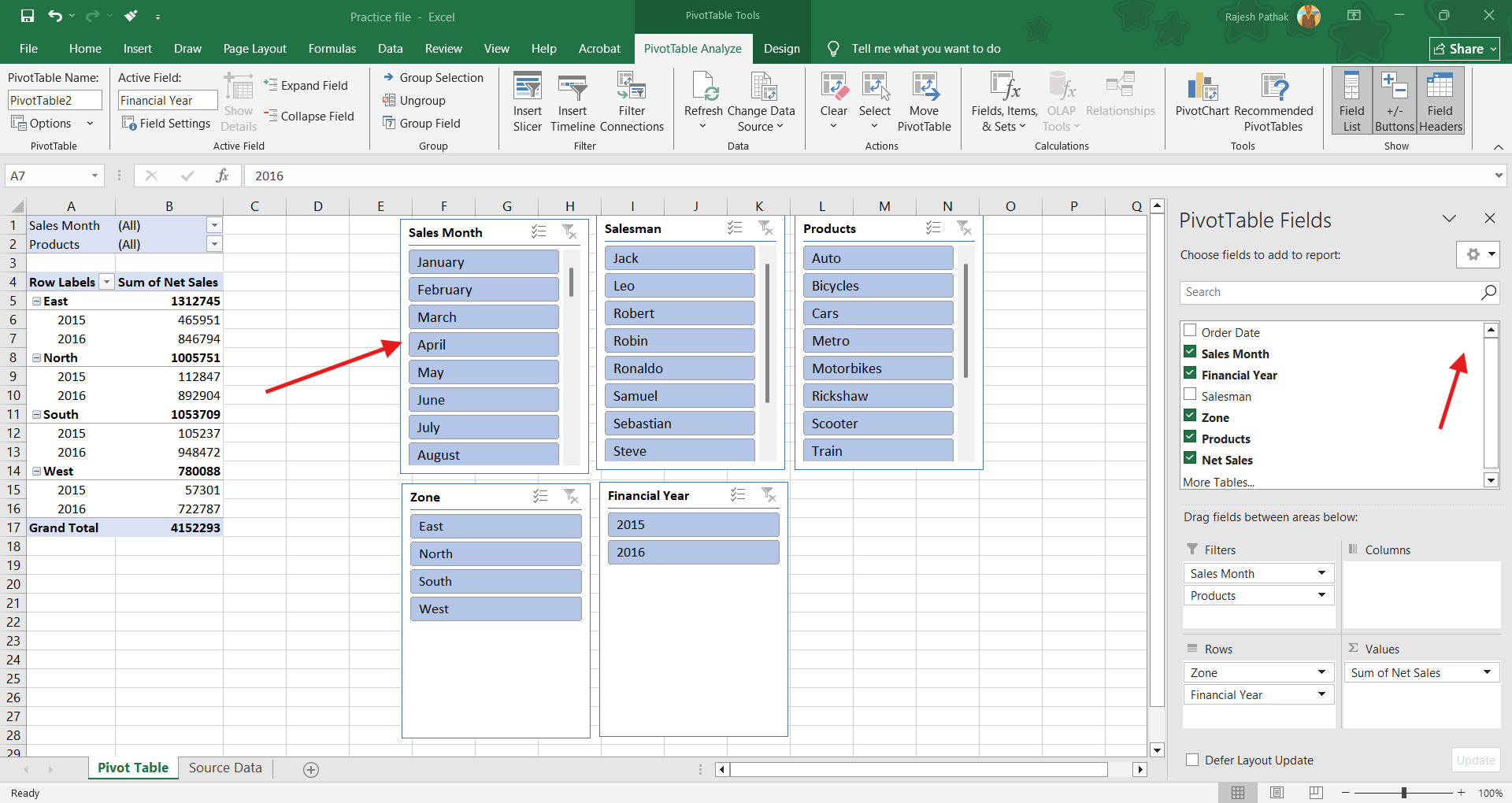The image size is (1512, 803).
Task: Open Sum of Net Sales dropdown
Action: 1487,672
